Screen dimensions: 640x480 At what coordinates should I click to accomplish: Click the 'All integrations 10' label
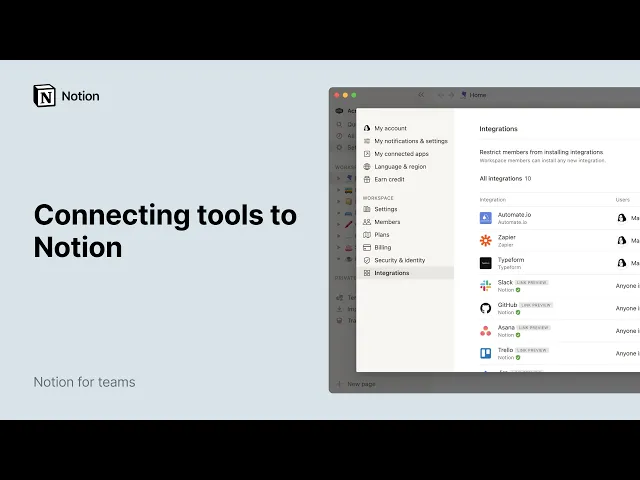coord(505,178)
